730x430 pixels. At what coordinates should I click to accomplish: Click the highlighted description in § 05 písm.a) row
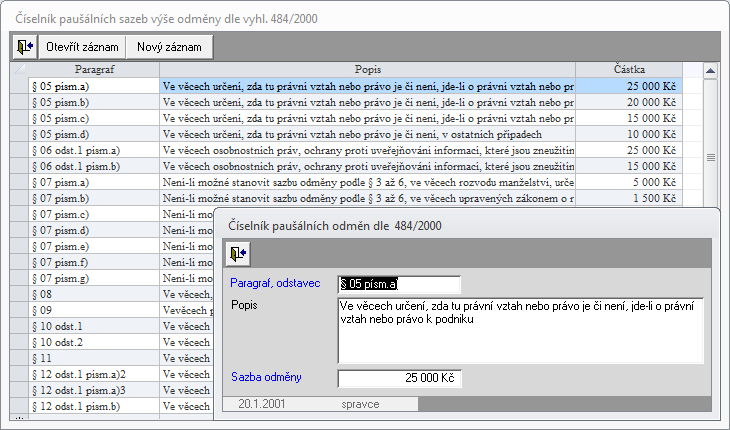point(367,86)
